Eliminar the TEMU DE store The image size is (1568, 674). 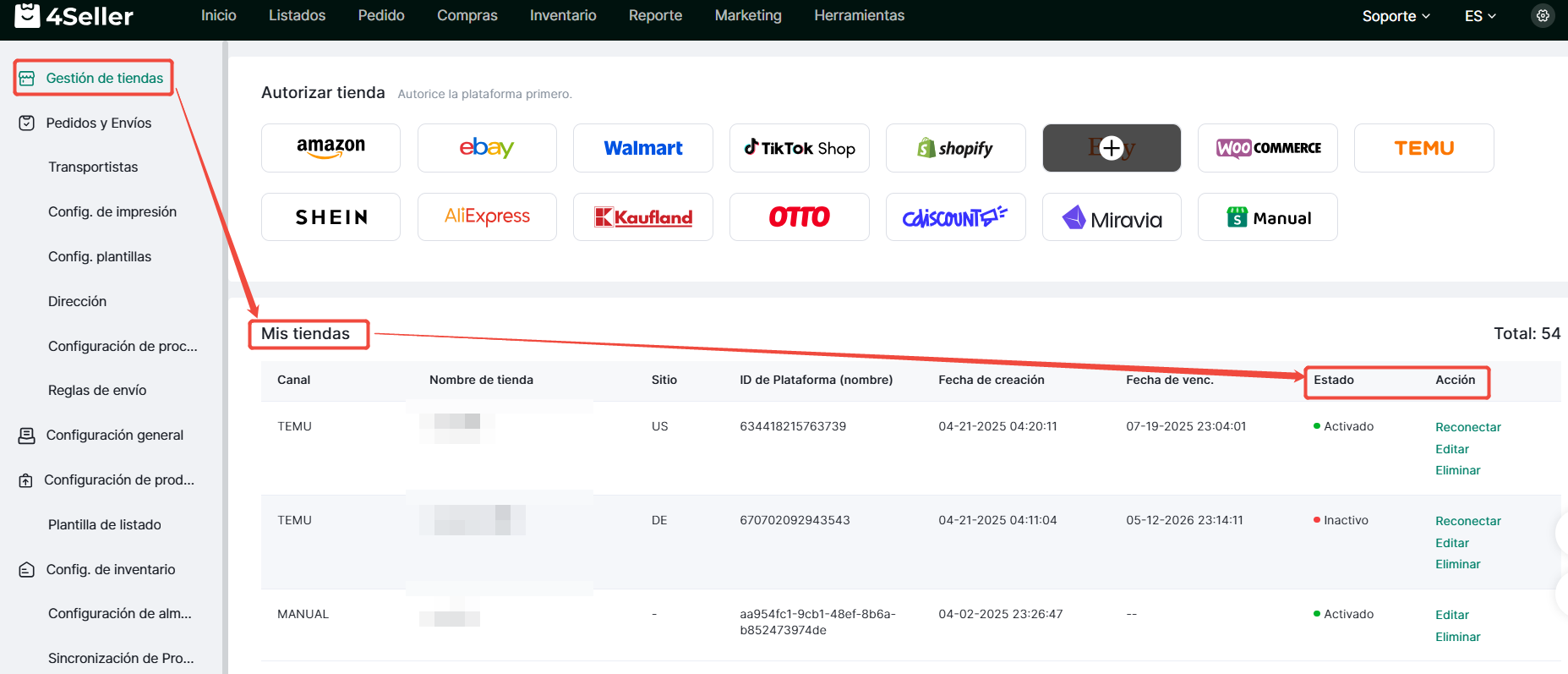[x=1458, y=564]
